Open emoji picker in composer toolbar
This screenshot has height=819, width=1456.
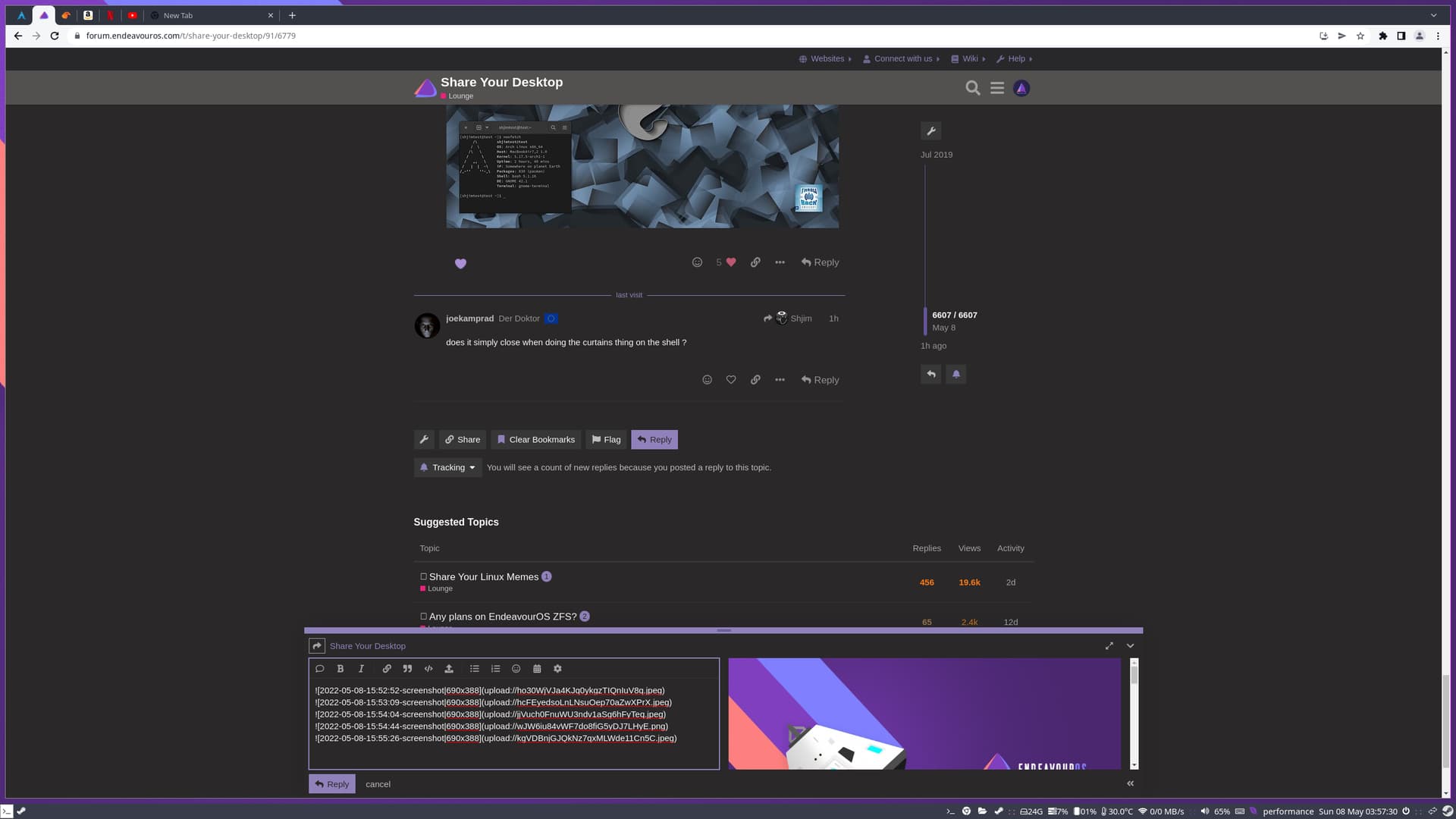(516, 669)
